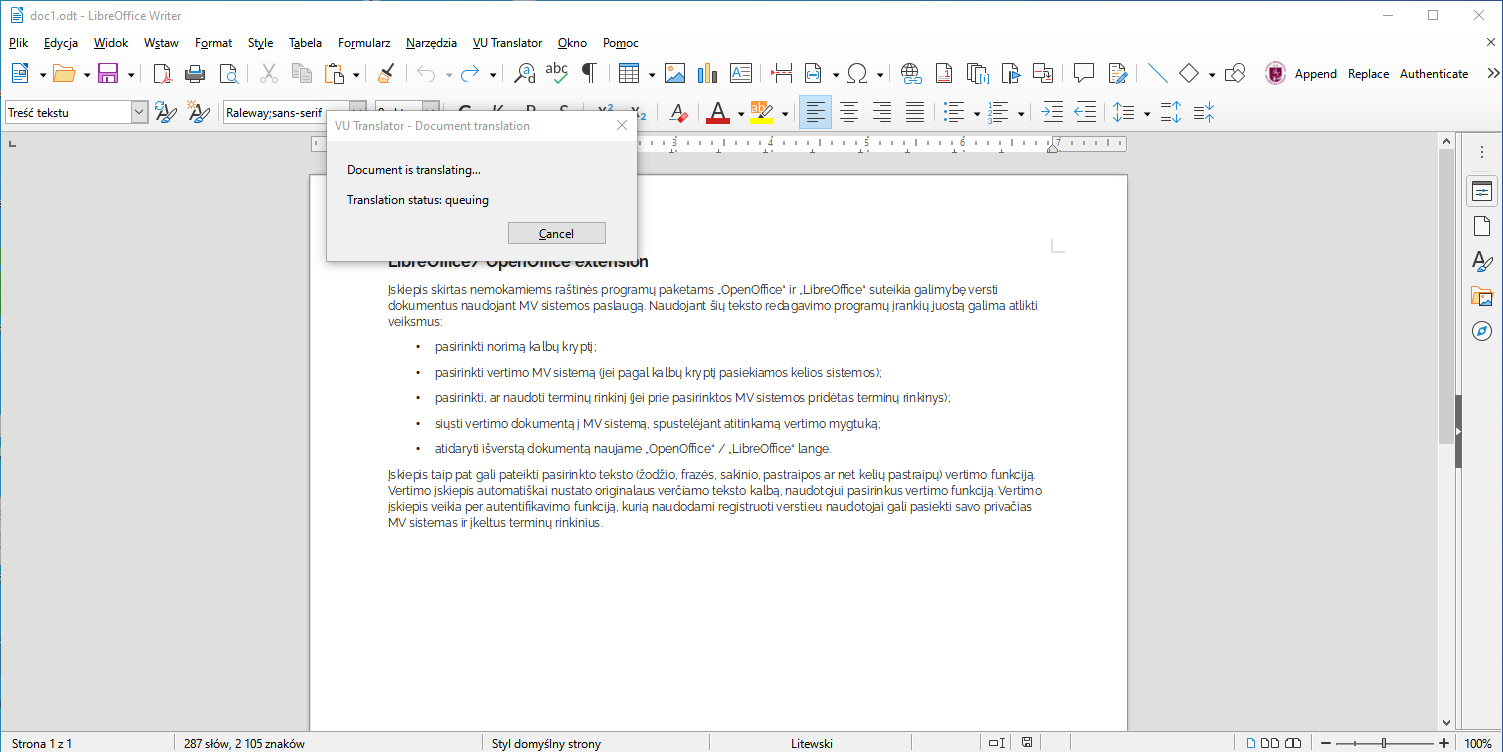This screenshot has height=752, width=1503.
Task: Insert a comment
Action: [1084, 73]
